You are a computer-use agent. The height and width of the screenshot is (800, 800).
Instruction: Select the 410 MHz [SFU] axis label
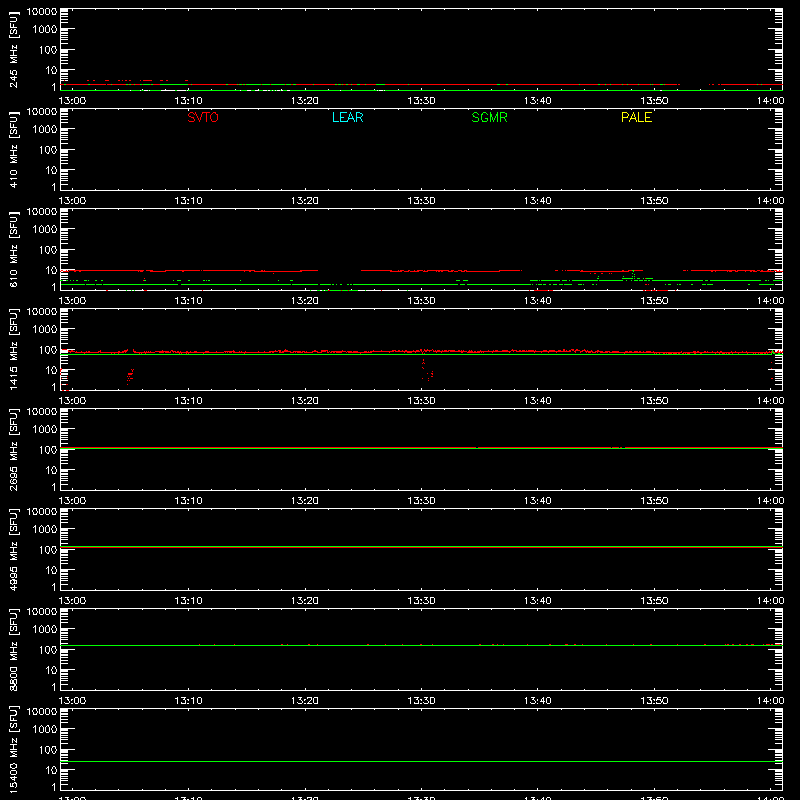tap(13, 149)
